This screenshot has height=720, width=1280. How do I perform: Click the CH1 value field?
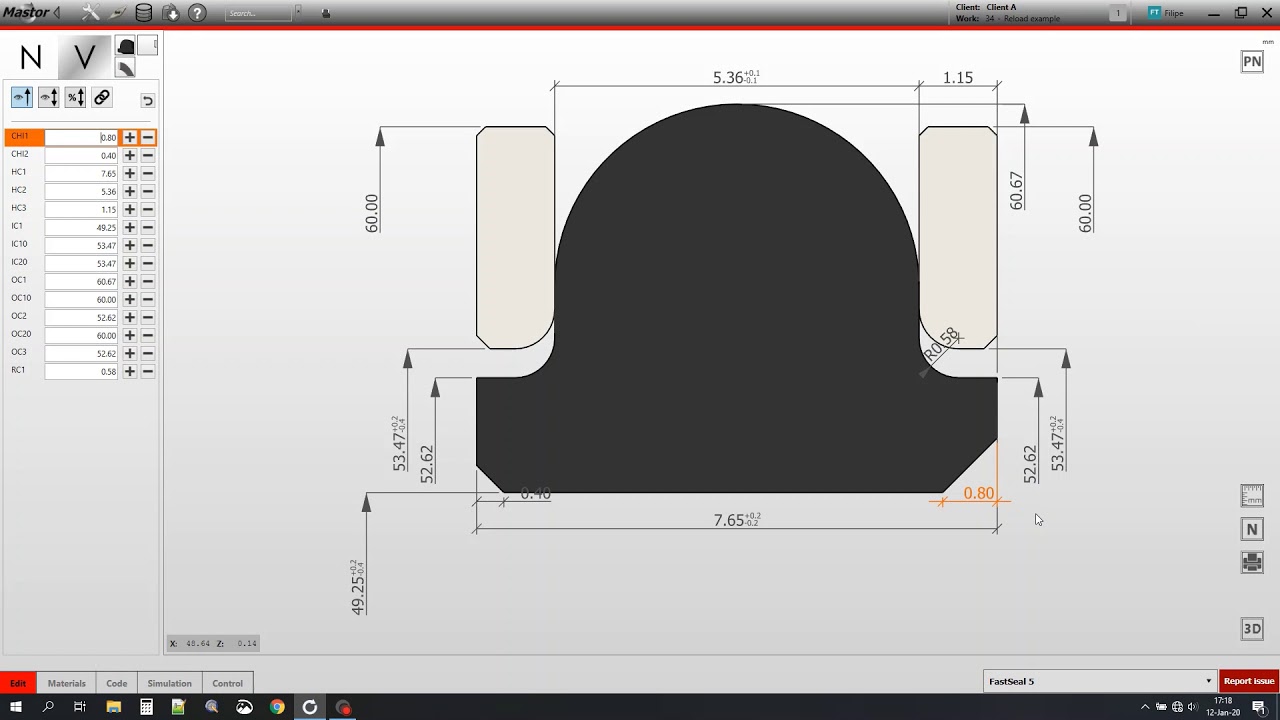81,137
